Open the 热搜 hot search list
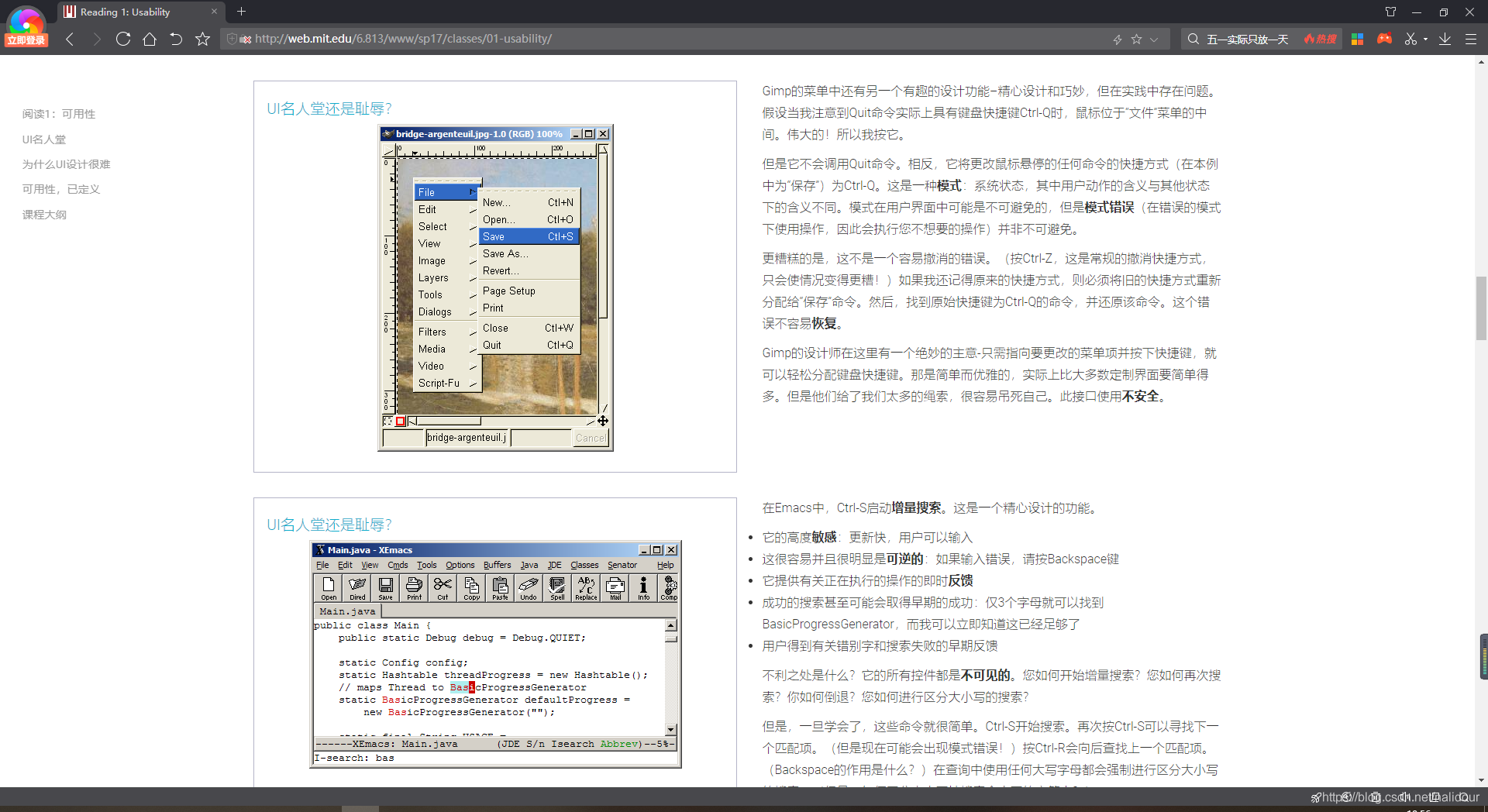The height and width of the screenshot is (812, 1488). 1321,39
